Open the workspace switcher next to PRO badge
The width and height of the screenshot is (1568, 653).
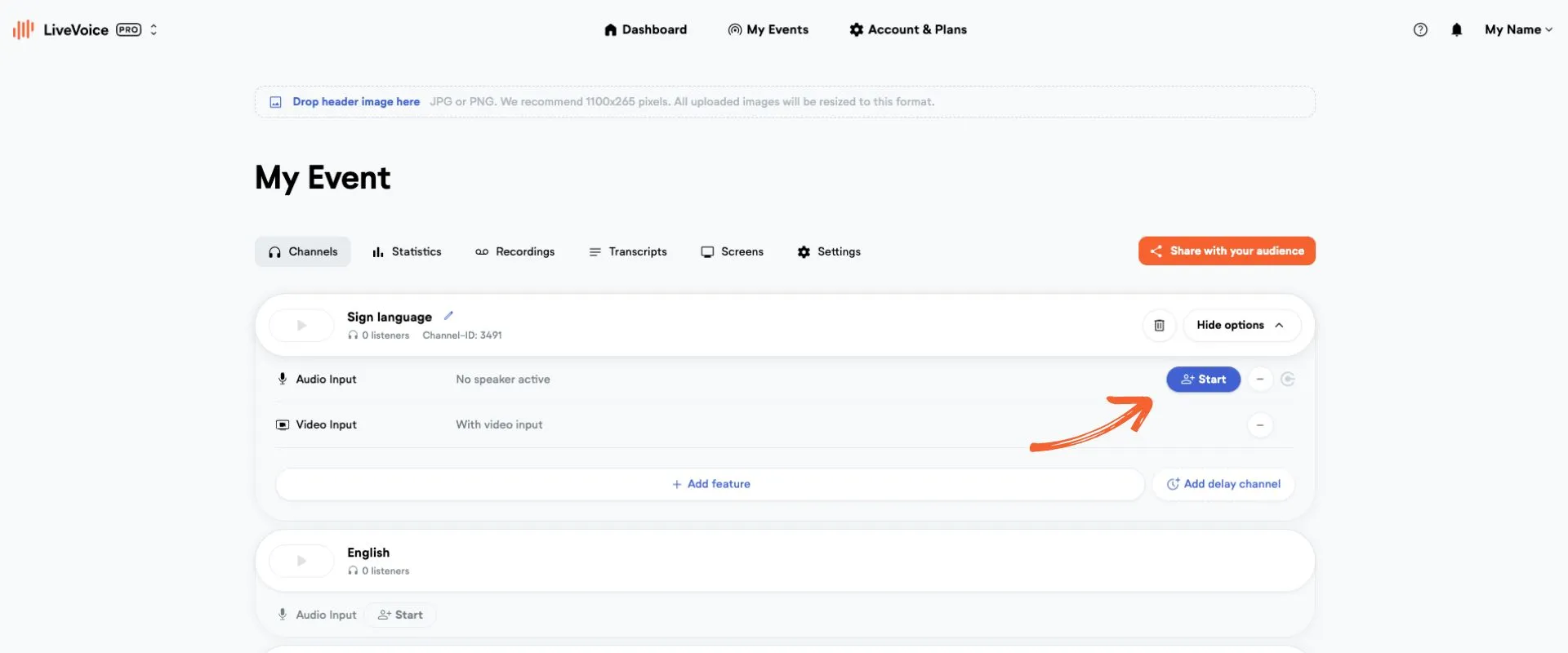[x=154, y=29]
